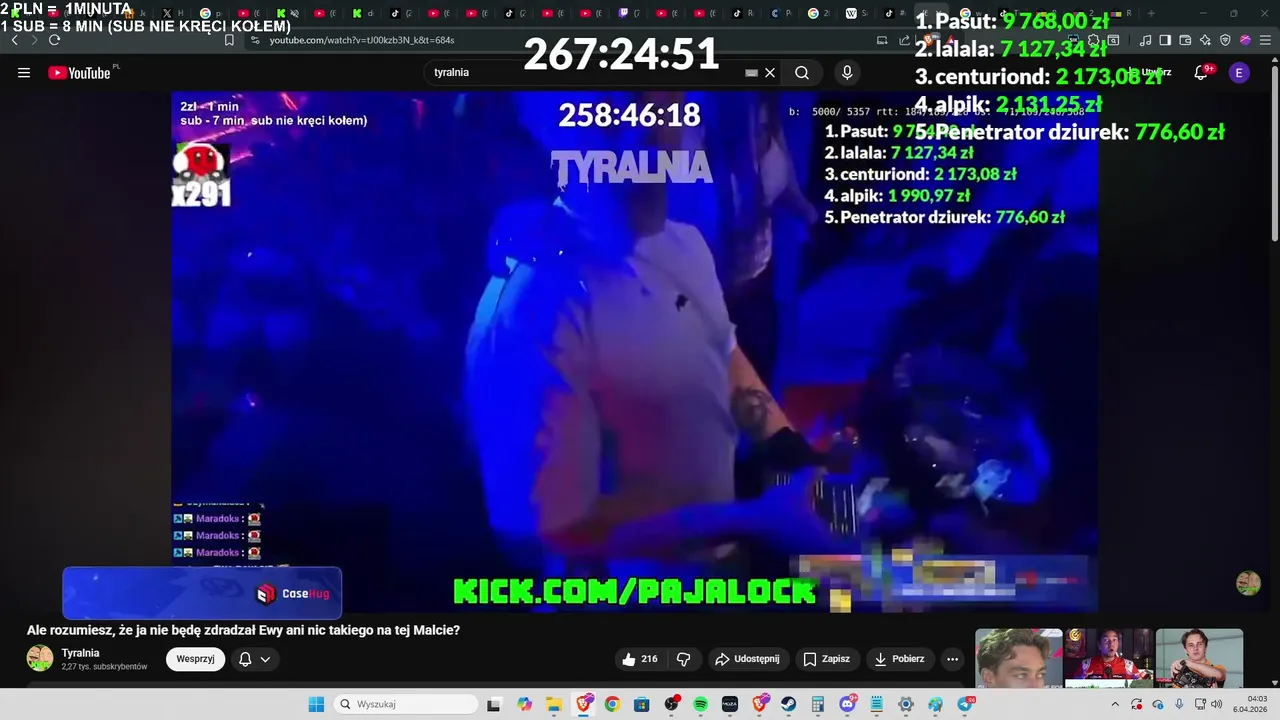The width and height of the screenshot is (1280, 720).
Task: Toggle the Brave sidebar panel icon
Action: [1165, 40]
